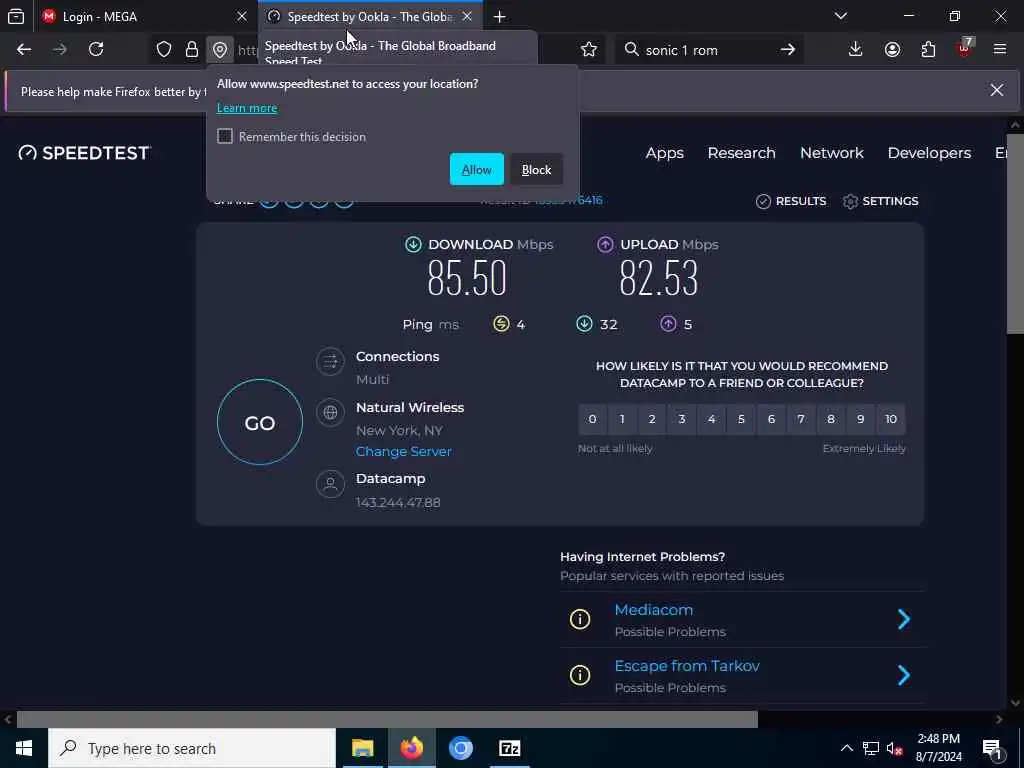Open the Research menu item
The height and width of the screenshot is (768, 1024).
coord(741,153)
